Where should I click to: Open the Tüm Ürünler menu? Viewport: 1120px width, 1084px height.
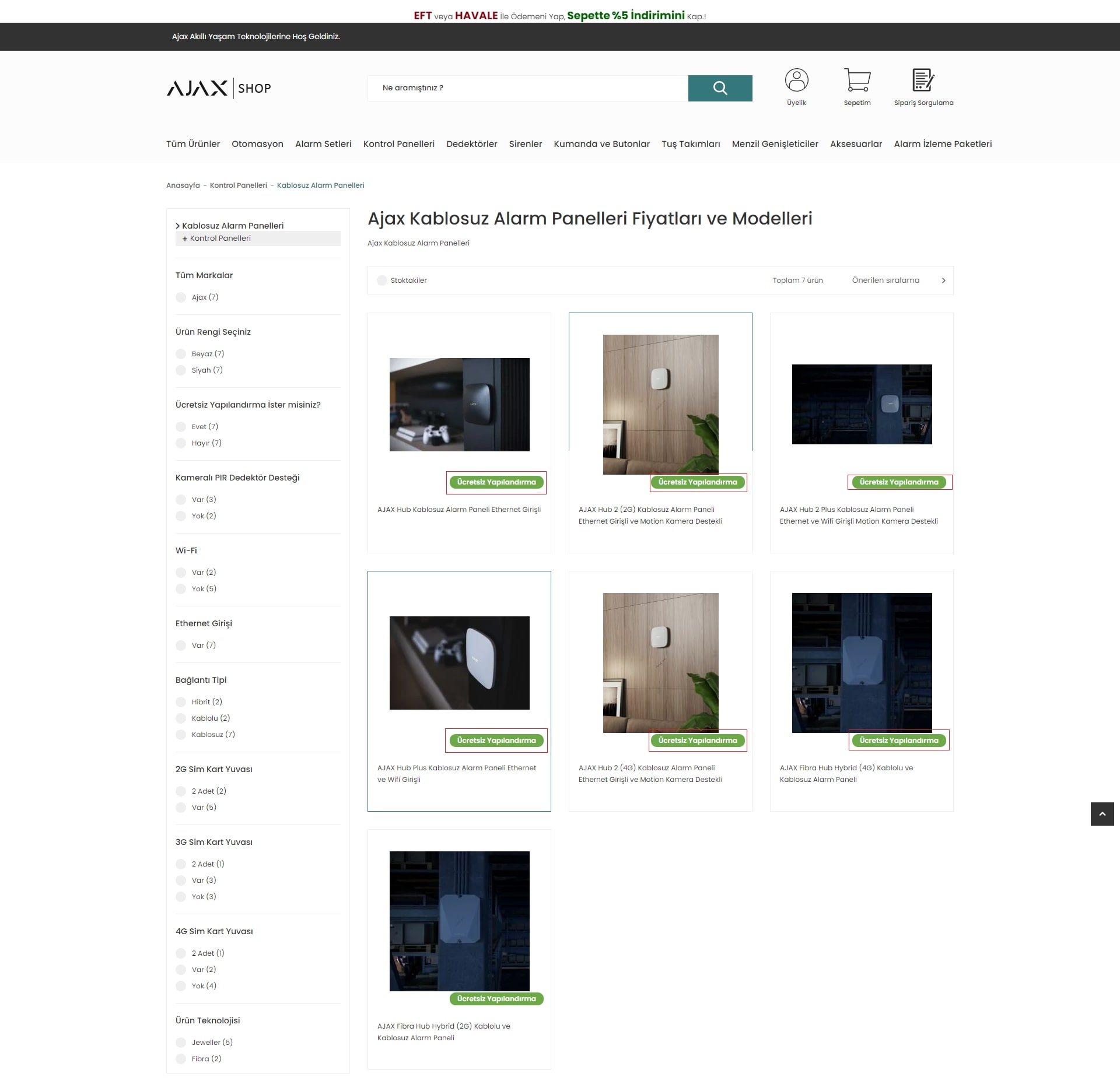[x=193, y=144]
